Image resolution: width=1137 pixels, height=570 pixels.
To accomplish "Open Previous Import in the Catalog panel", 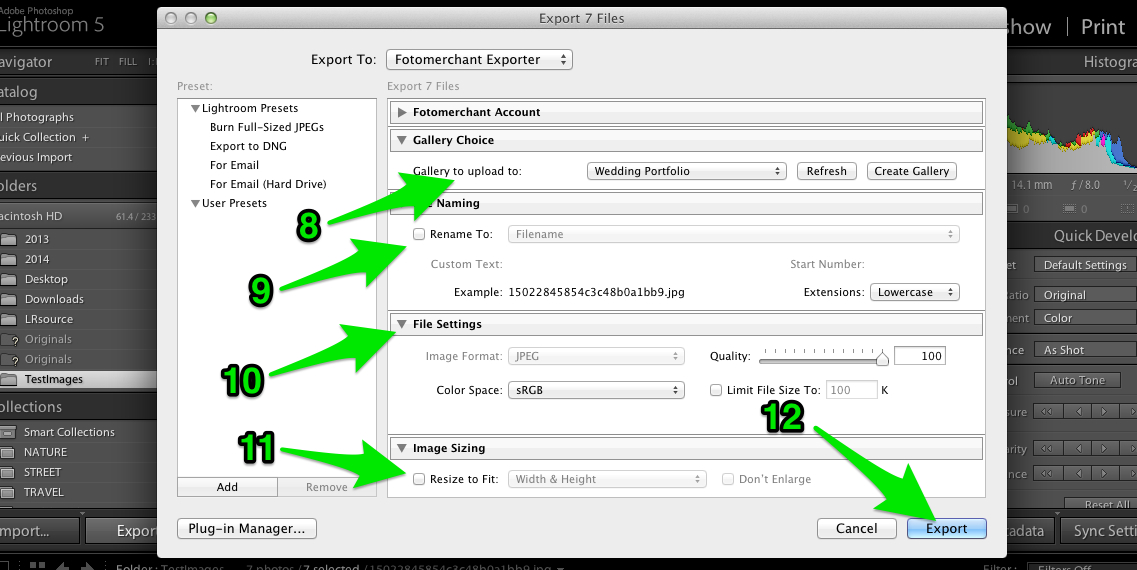I will (x=36, y=157).
